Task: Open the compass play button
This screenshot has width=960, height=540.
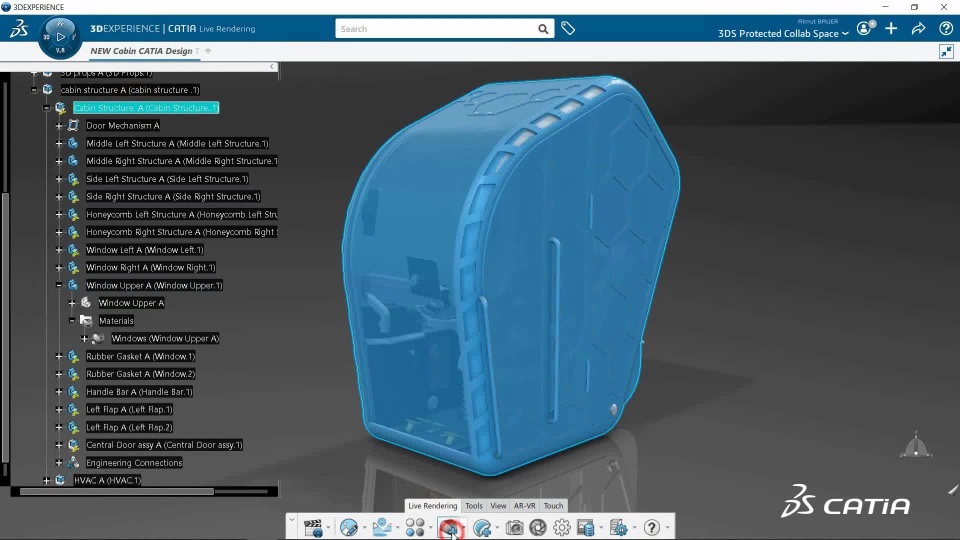Action: tap(60, 37)
